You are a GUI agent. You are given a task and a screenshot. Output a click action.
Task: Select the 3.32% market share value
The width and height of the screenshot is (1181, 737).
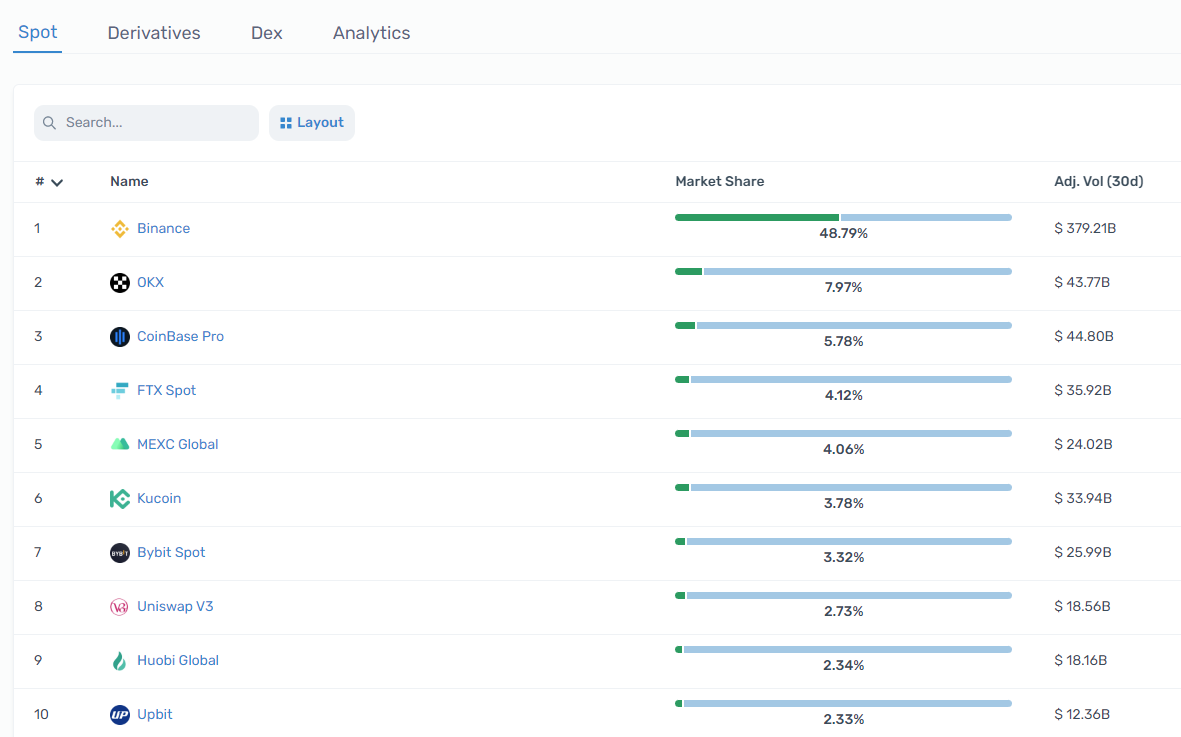[x=844, y=557]
